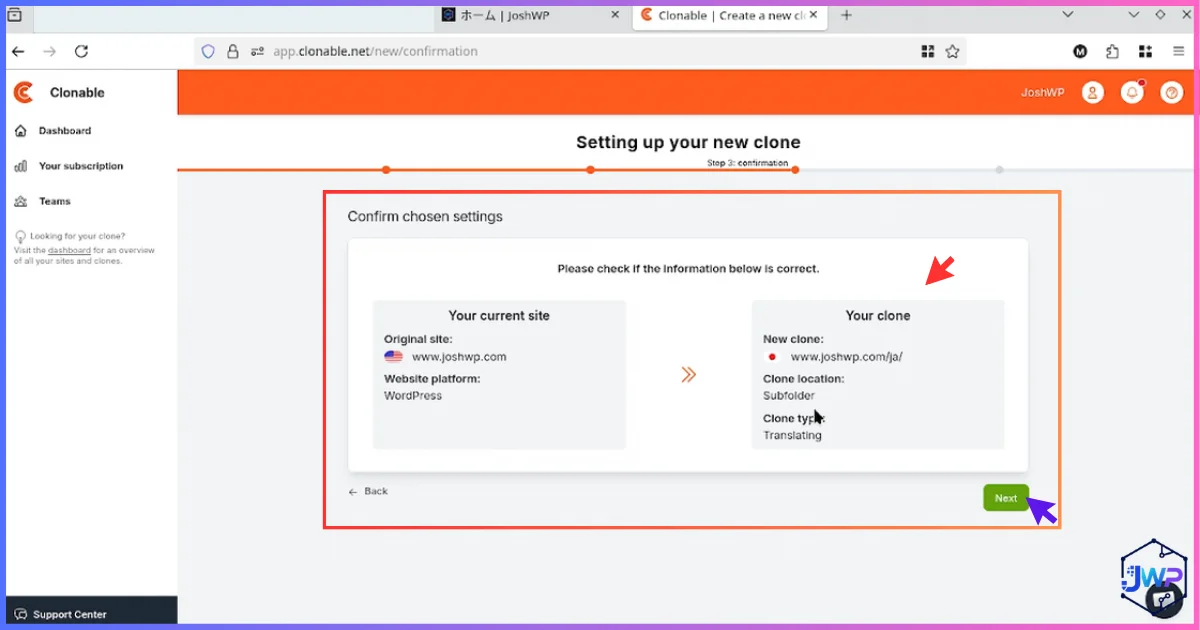
Task: Open the list all tabs dropdown
Action: pyautogui.click(x=1068, y=15)
